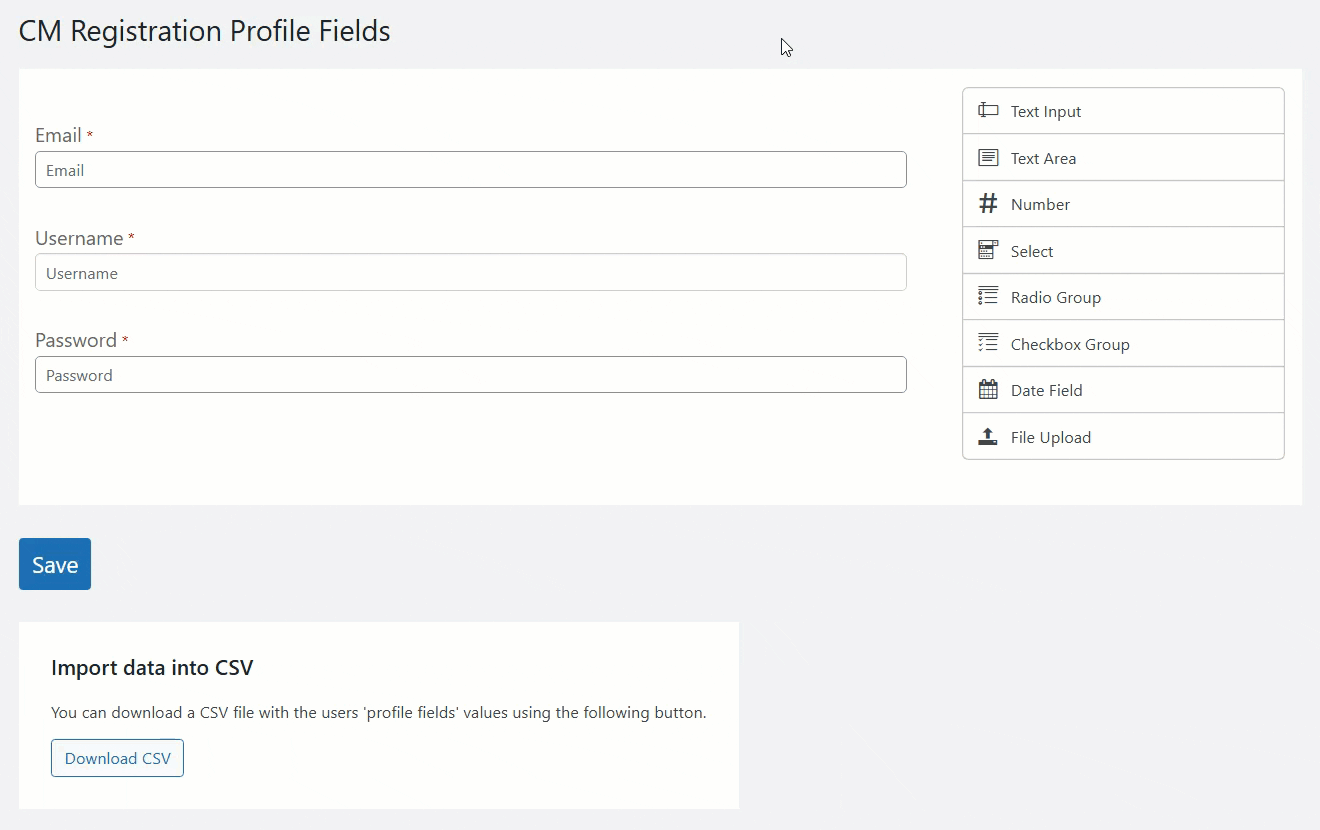
Task: Click the Radio Group list icon
Action: click(988, 297)
